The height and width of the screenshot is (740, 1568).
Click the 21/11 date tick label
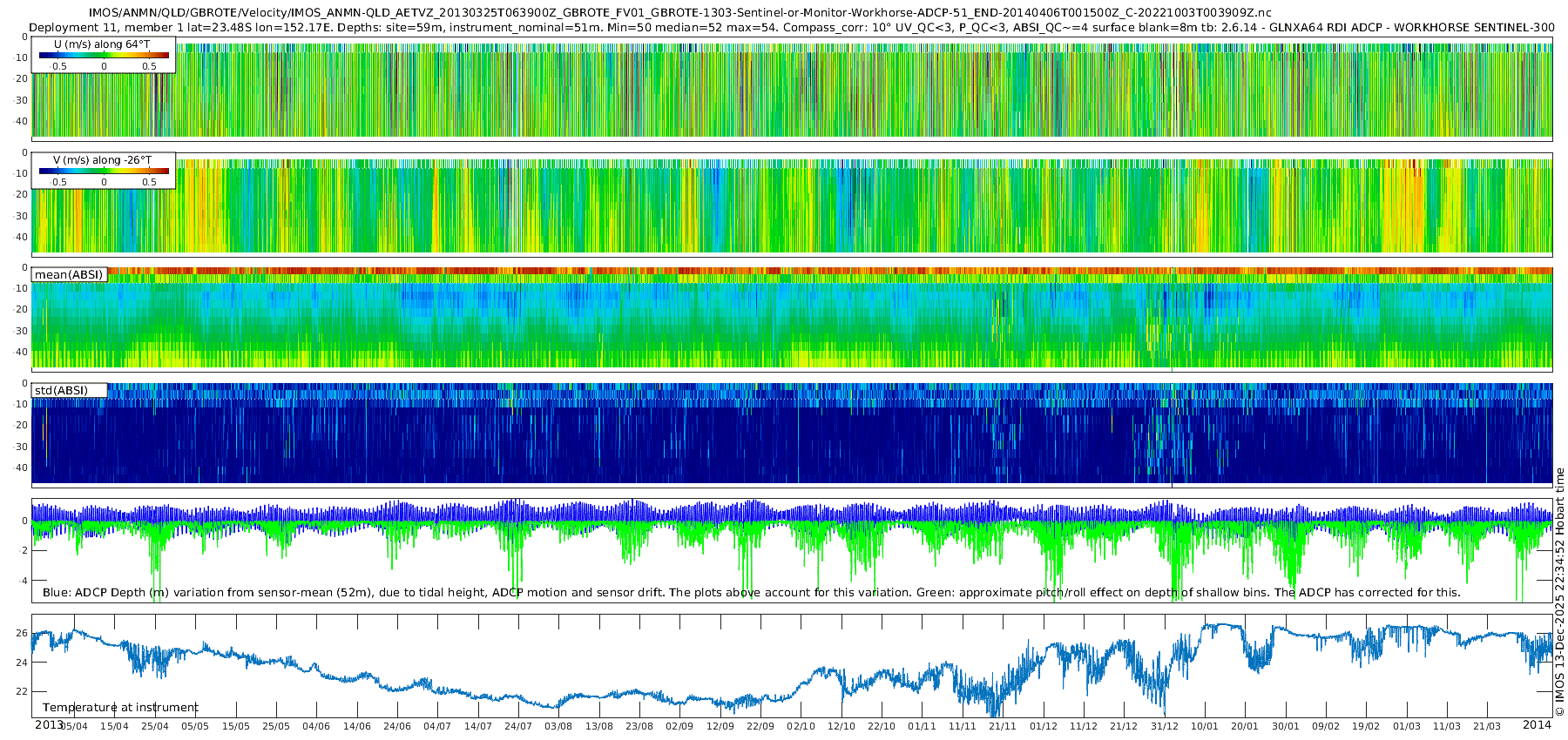pyautogui.click(x=1003, y=726)
